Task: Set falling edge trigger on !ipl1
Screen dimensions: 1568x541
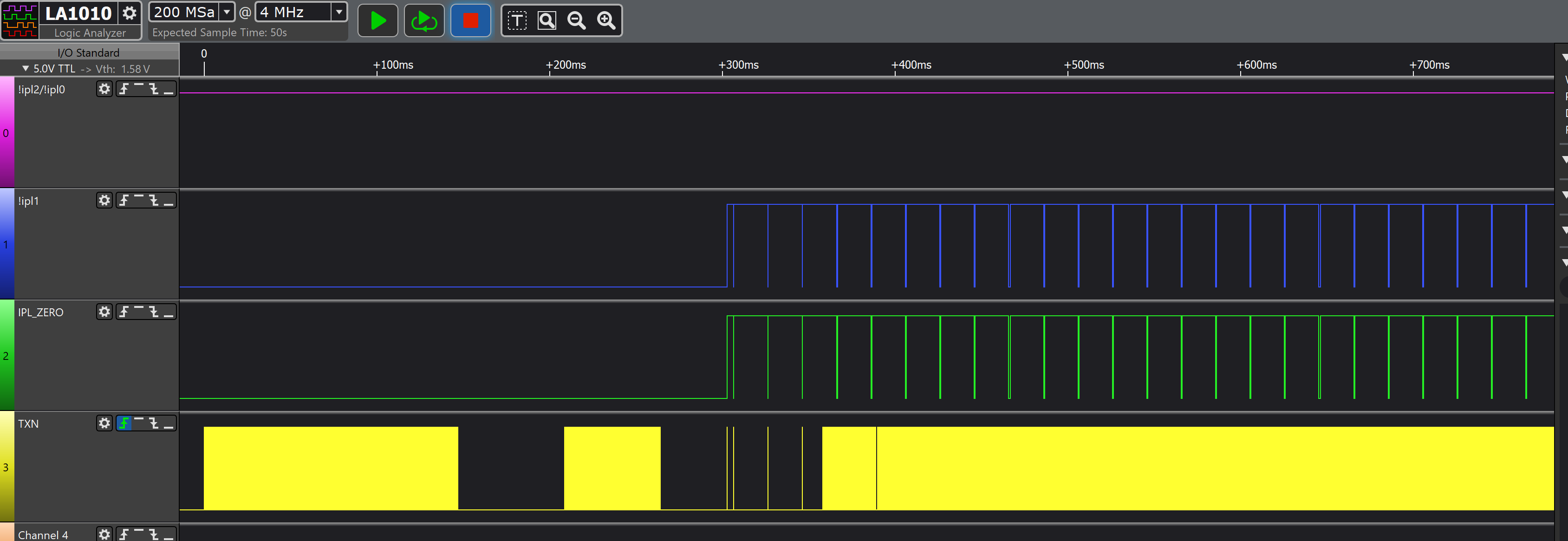Action: pos(154,200)
